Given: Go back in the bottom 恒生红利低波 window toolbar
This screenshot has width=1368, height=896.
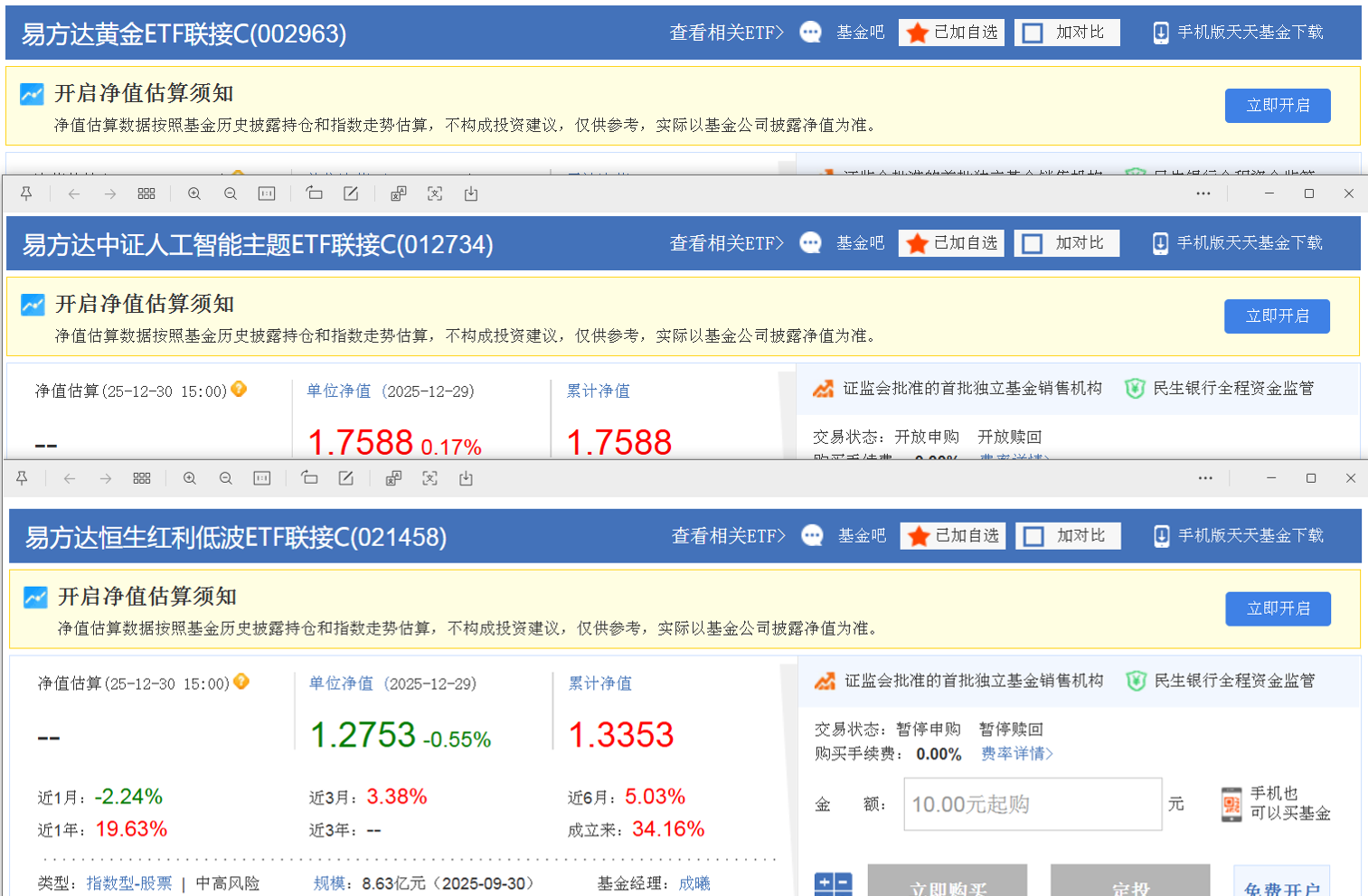Looking at the screenshot, I should click(70, 478).
